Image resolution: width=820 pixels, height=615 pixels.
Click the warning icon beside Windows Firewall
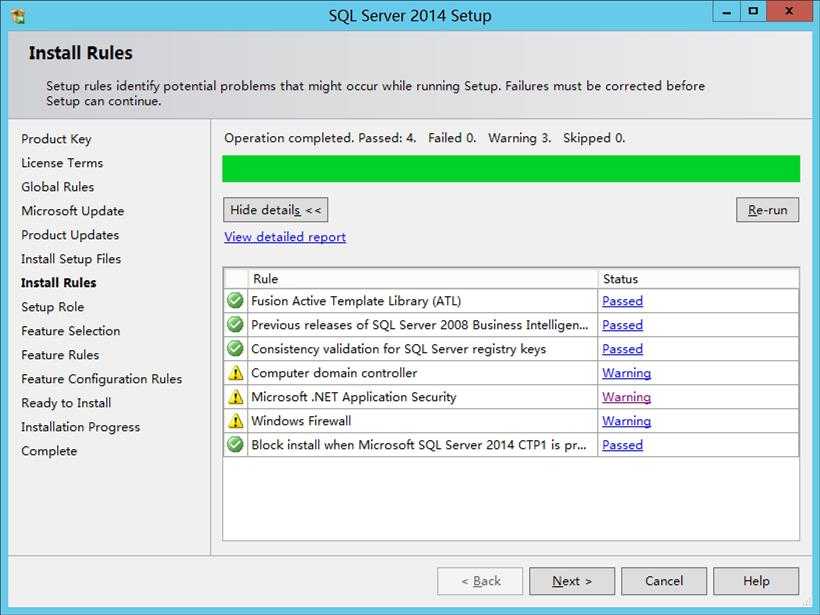[x=236, y=421]
